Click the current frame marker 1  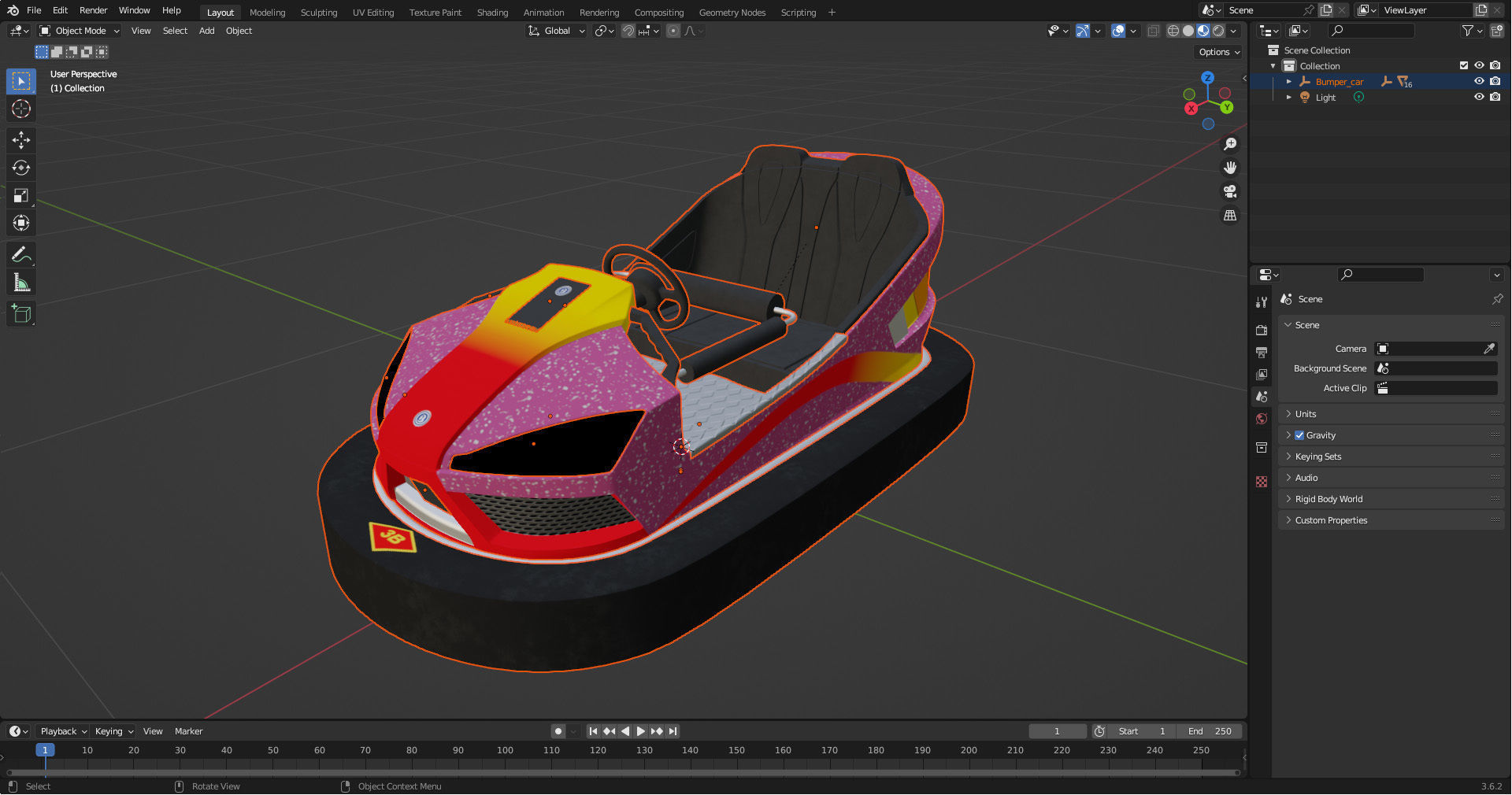45,750
